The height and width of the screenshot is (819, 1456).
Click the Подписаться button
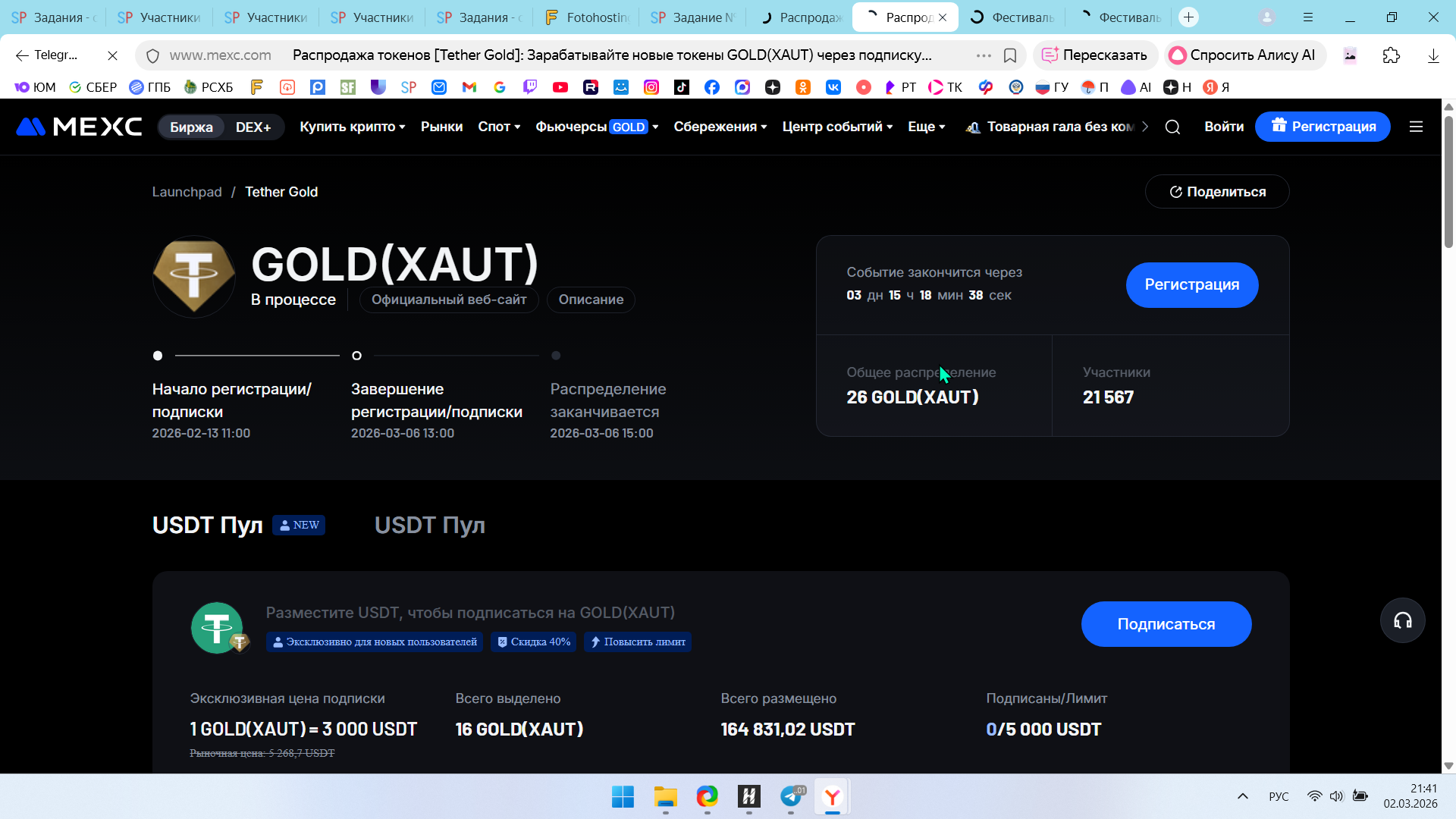1166,624
